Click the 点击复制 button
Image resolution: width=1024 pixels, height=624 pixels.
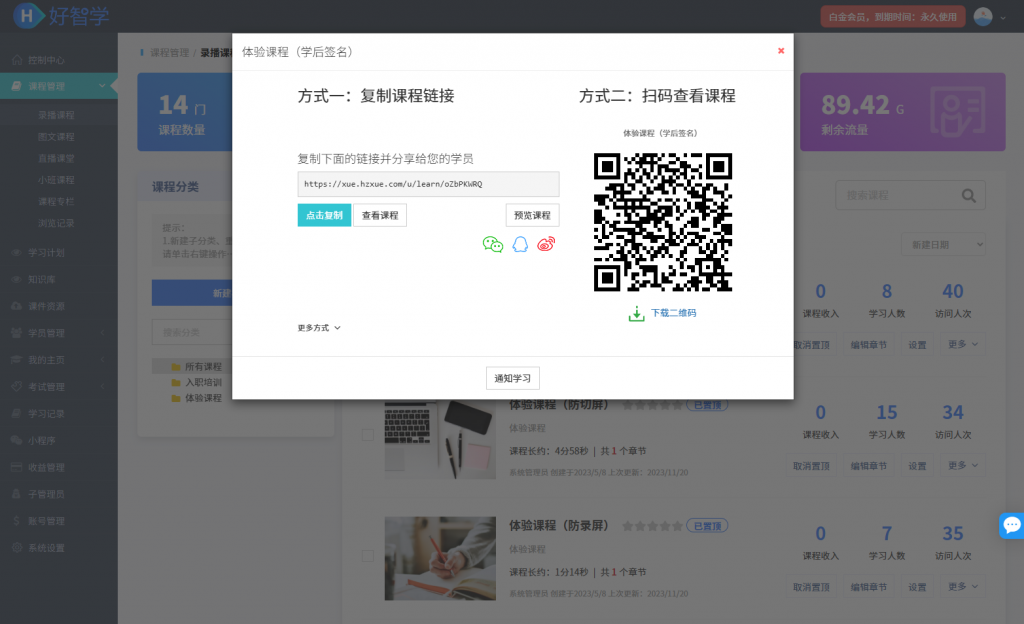(324, 215)
